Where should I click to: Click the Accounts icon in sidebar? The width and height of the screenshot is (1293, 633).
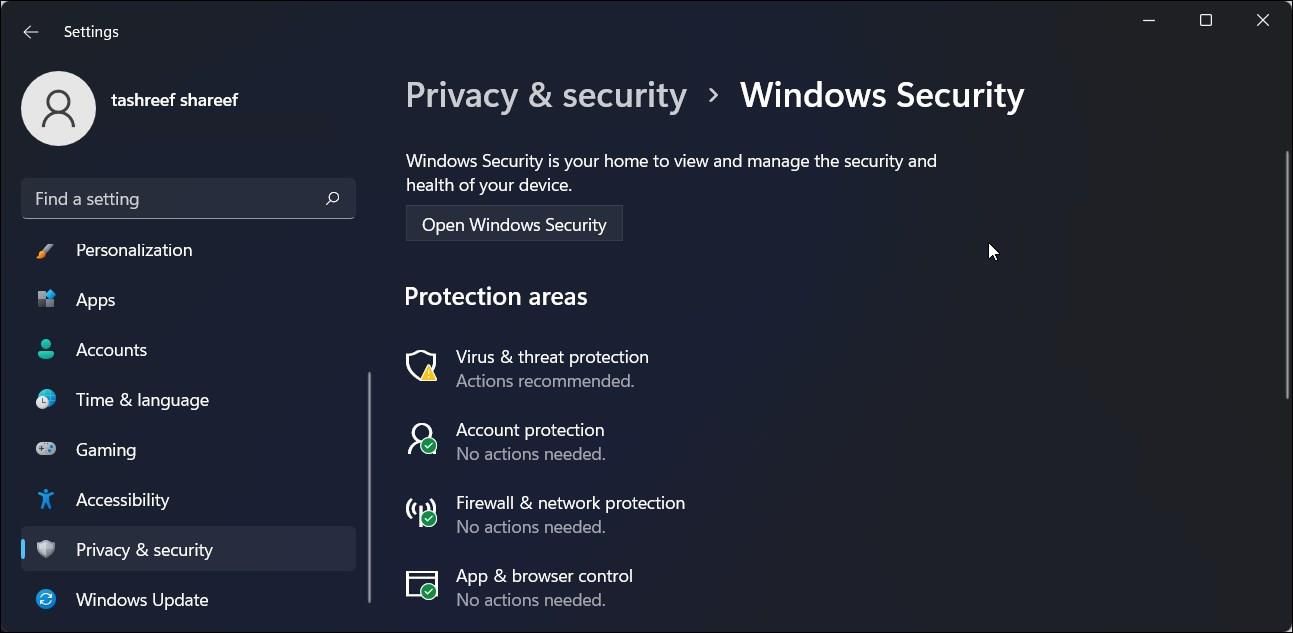46,349
